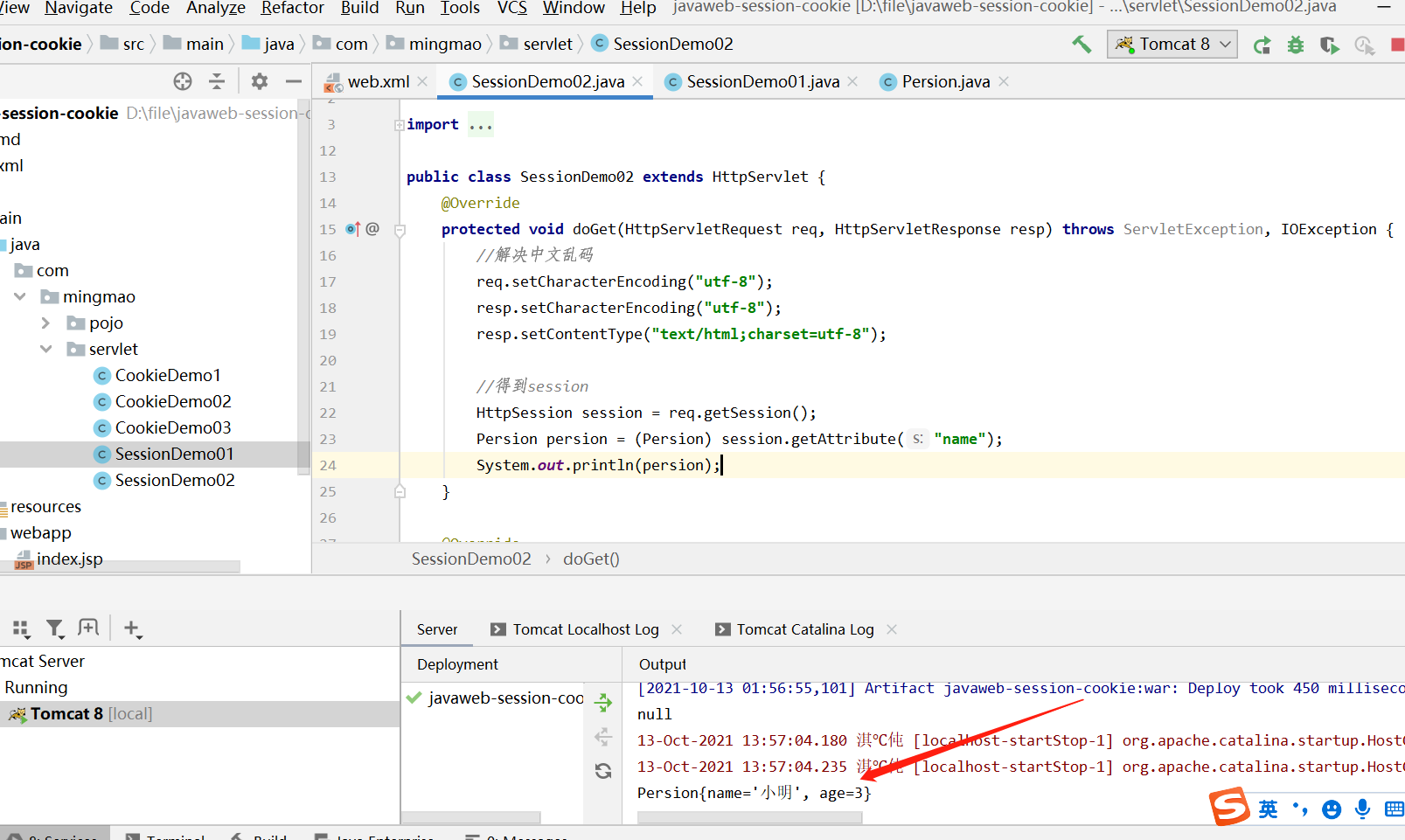Start debugging with the bug icon
Viewport: 1405px width, 840px height.
pos(1296,45)
